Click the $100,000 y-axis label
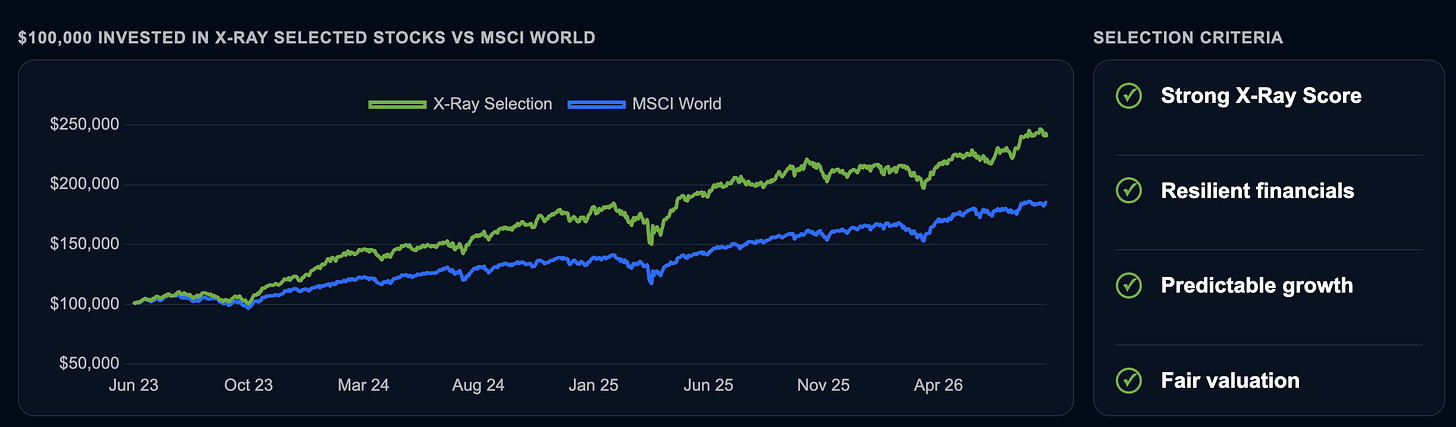The width and height of the screenshot is (1456, 427). 84,304
